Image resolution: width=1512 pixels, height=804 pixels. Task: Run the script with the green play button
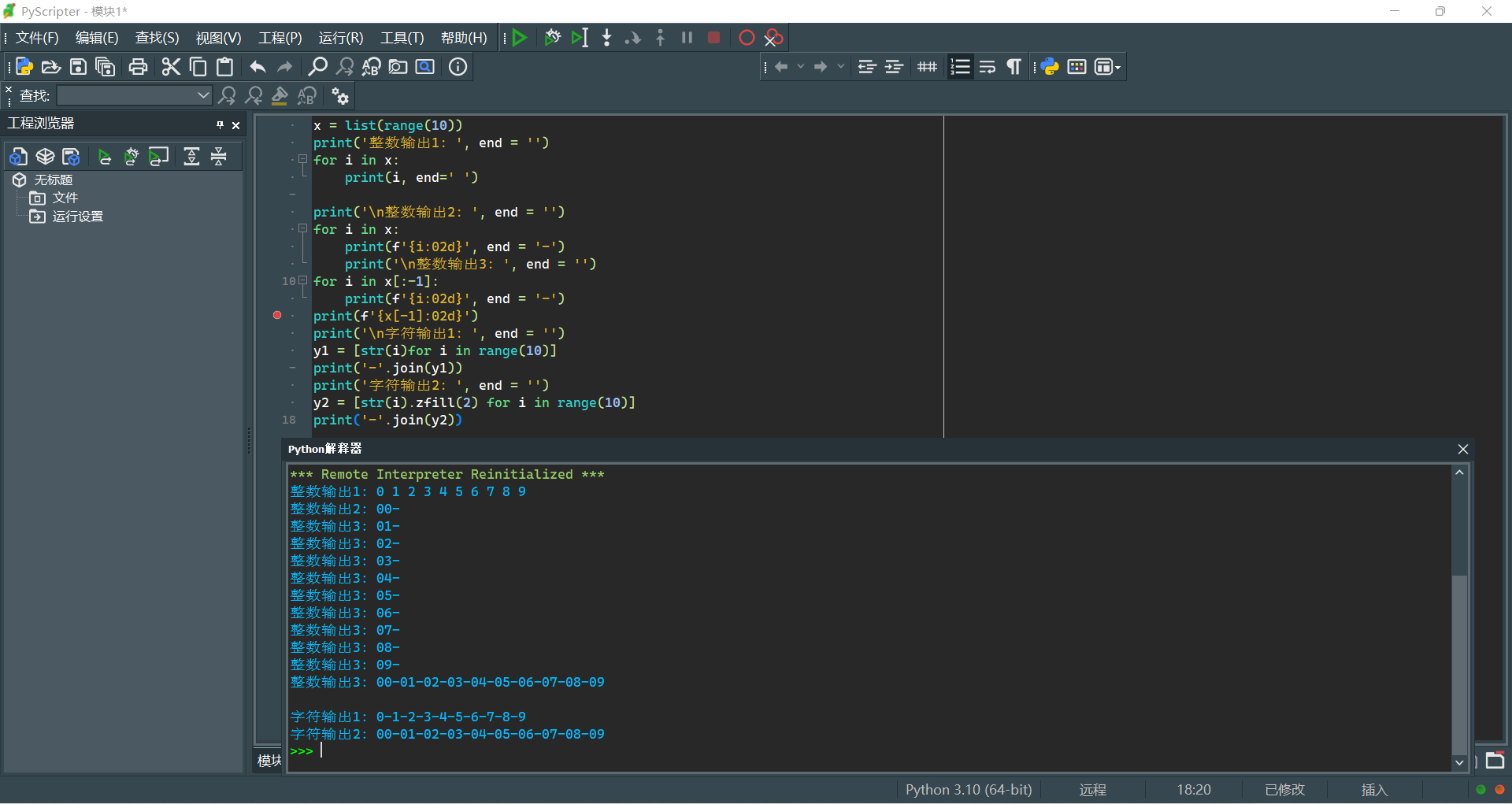(519, 38)
